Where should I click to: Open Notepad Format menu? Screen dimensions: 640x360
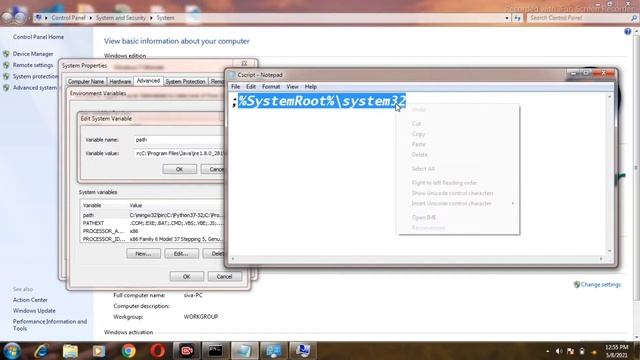(x=271, y=87)
